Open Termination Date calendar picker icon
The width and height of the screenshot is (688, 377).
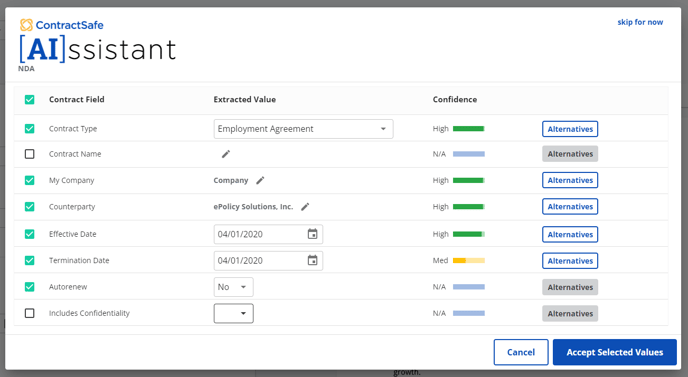[x=312, y=260]
